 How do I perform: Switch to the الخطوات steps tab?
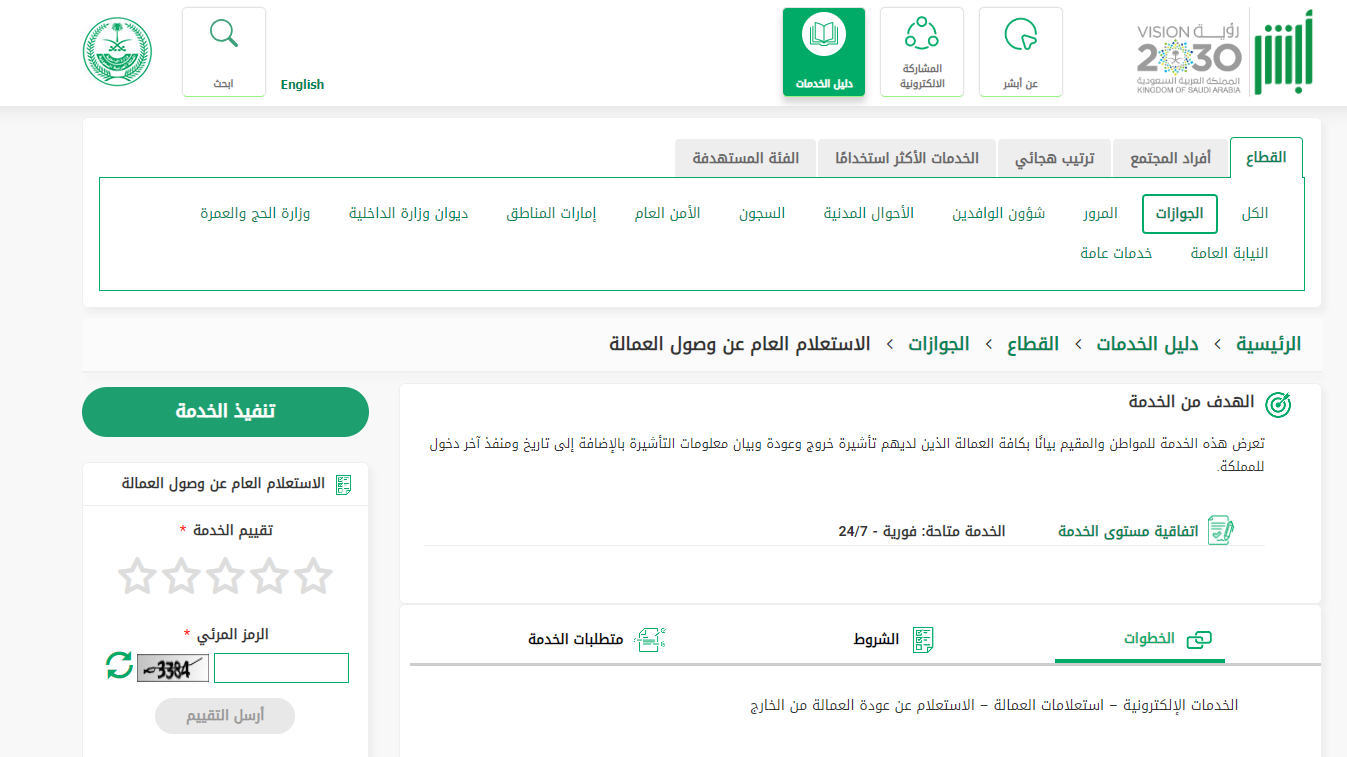[x=1140, y=639]
